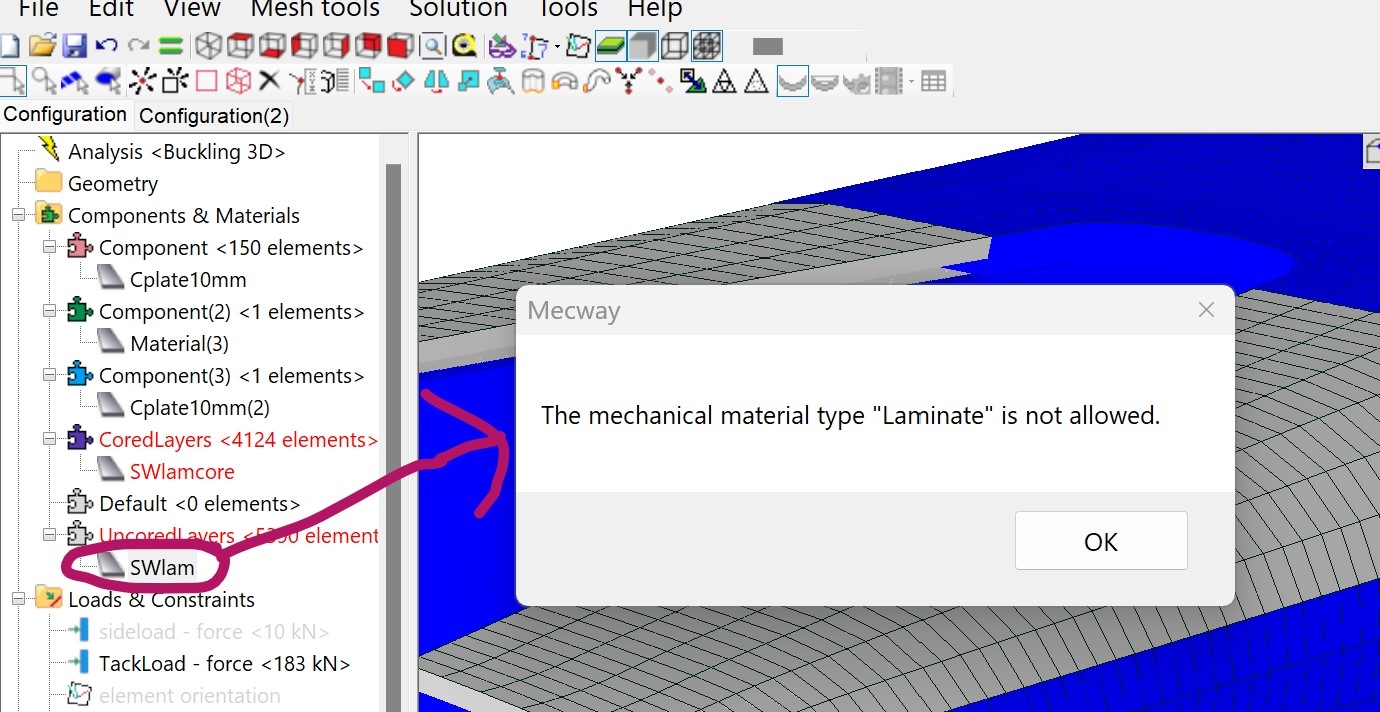Collapse the Component(2) tree node
This screenshot has width=1380, height=712.
click(x=49, y=311)
